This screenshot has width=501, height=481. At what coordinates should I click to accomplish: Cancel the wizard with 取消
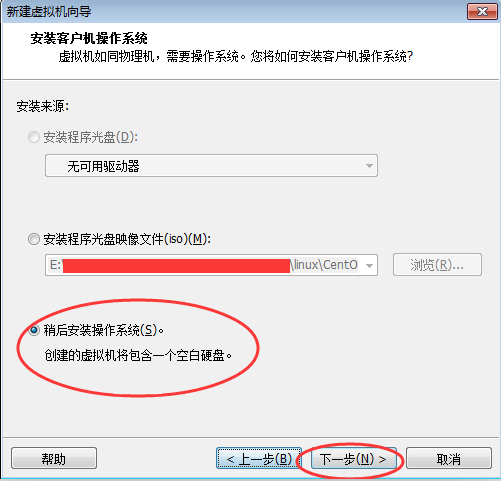pyautogui.click(x=449, y=458)
